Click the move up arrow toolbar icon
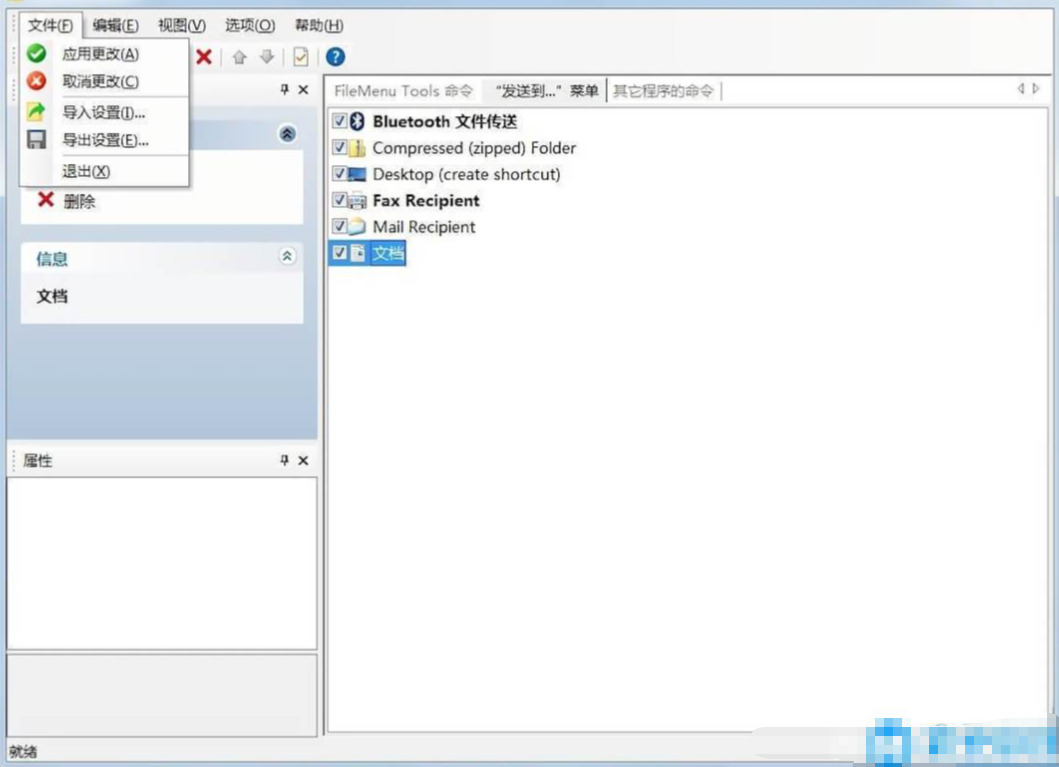The image size is (1059, 767). [x=239, y=57]
